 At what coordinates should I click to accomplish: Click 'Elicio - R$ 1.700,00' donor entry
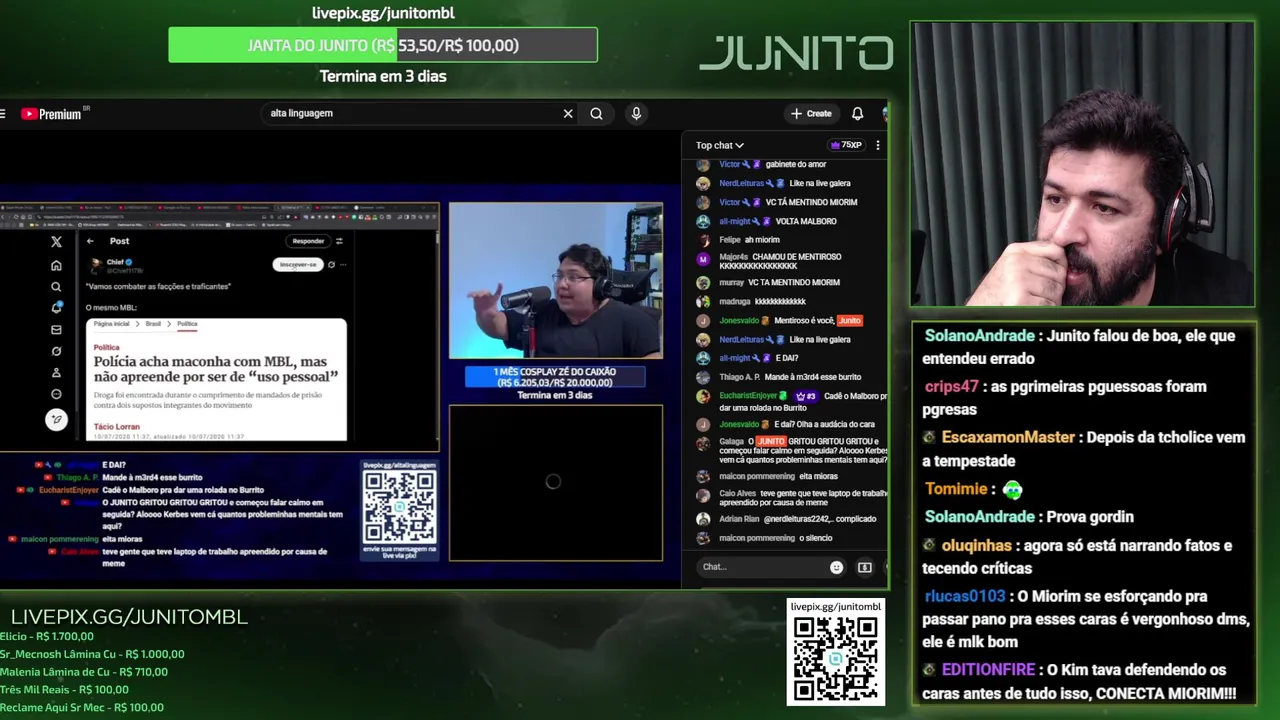[47, 636]
